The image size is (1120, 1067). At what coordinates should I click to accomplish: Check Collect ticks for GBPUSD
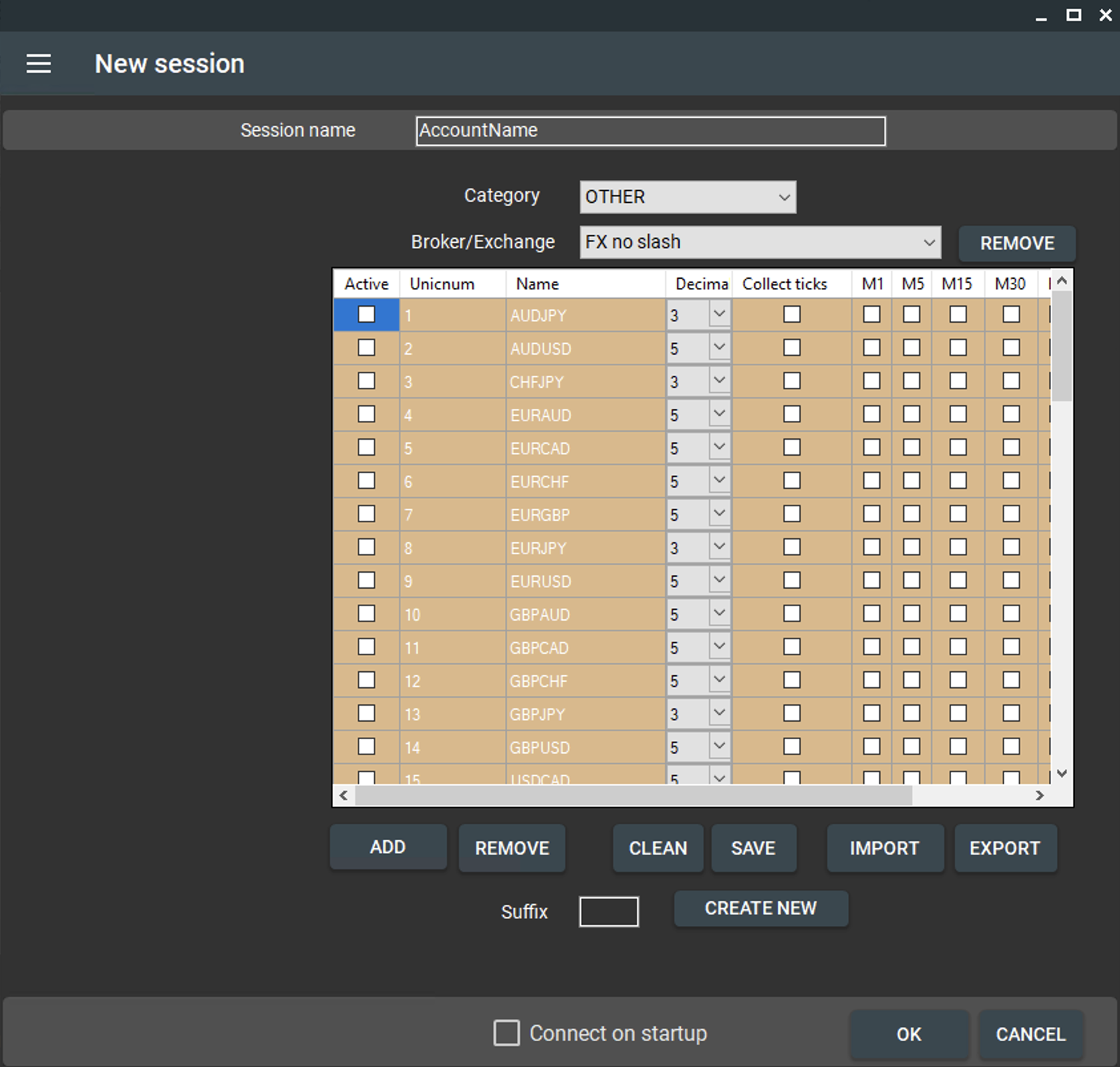pyautogui.click(x=791, y=746)
